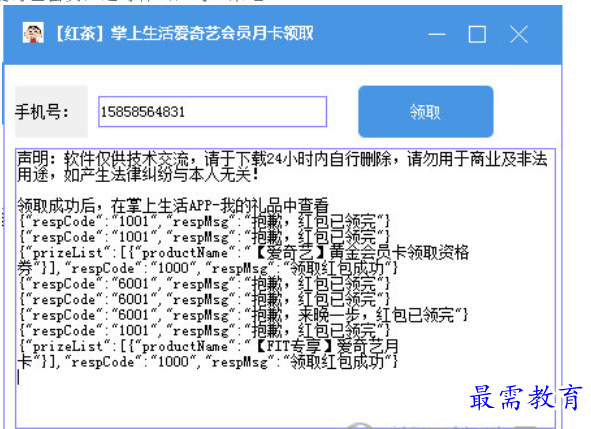
Task: Focus the phone number input field
Action: coord(212,112)
